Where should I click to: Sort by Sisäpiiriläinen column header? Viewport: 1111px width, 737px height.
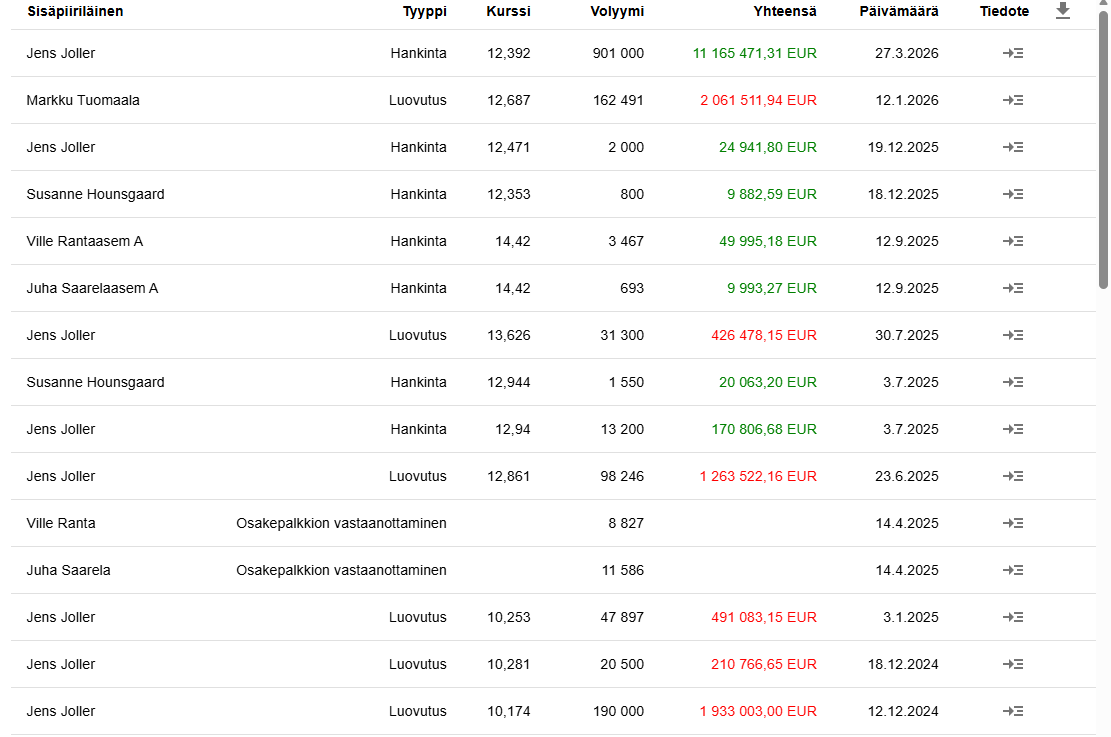click(75, 11)
